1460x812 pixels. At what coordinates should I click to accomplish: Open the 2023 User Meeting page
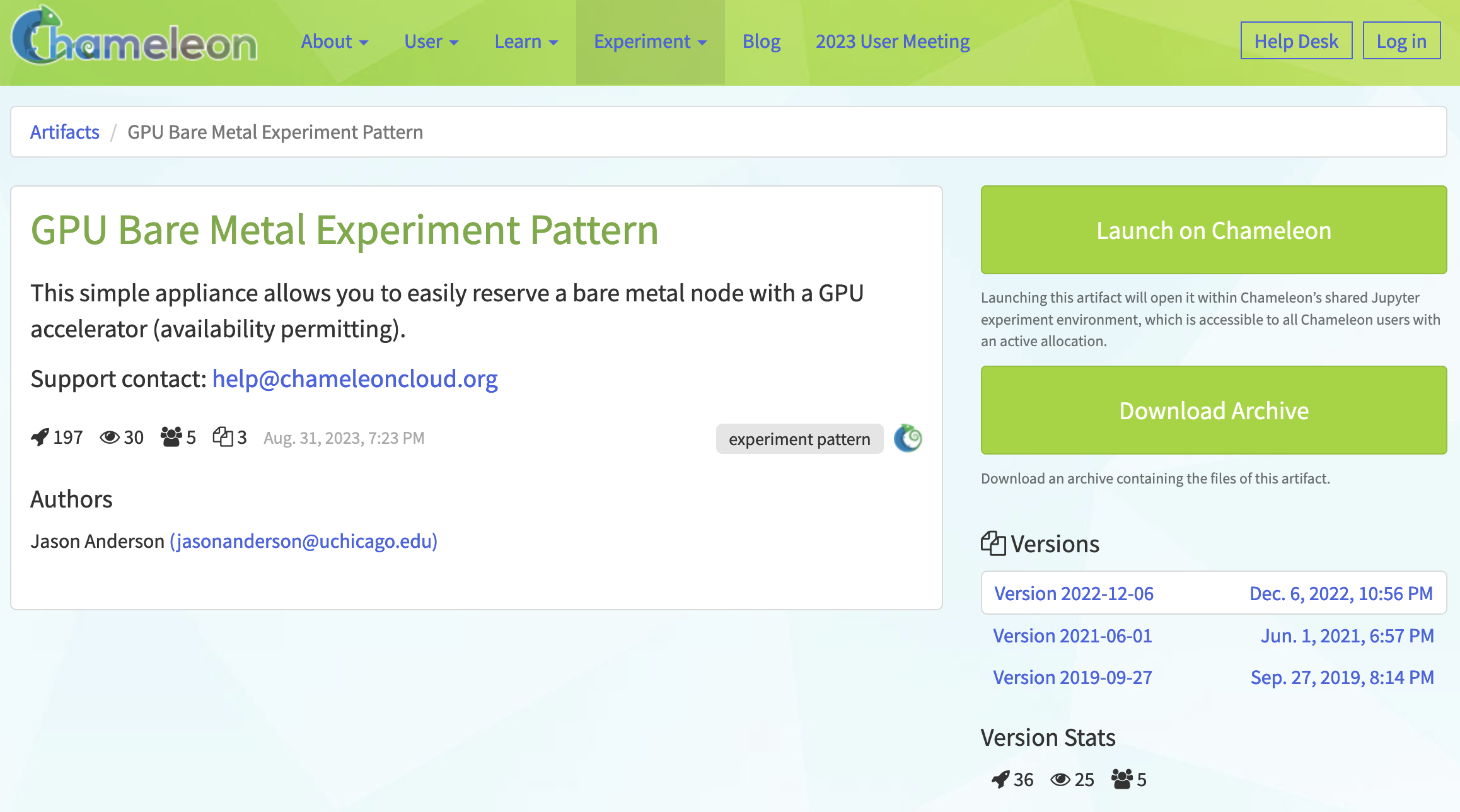893,42
